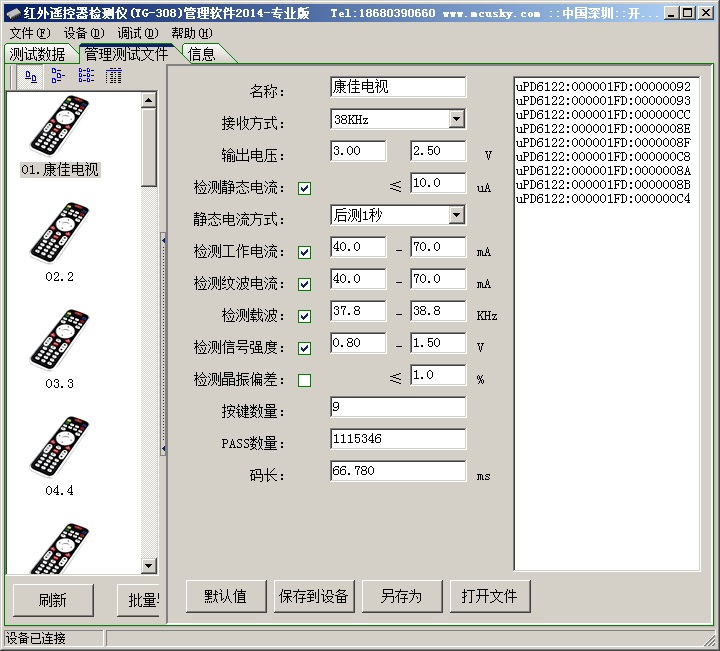Enable the 检测晶振偏差 checkbox
Viewport: 720px width, 651px height.
click(304, 380)
